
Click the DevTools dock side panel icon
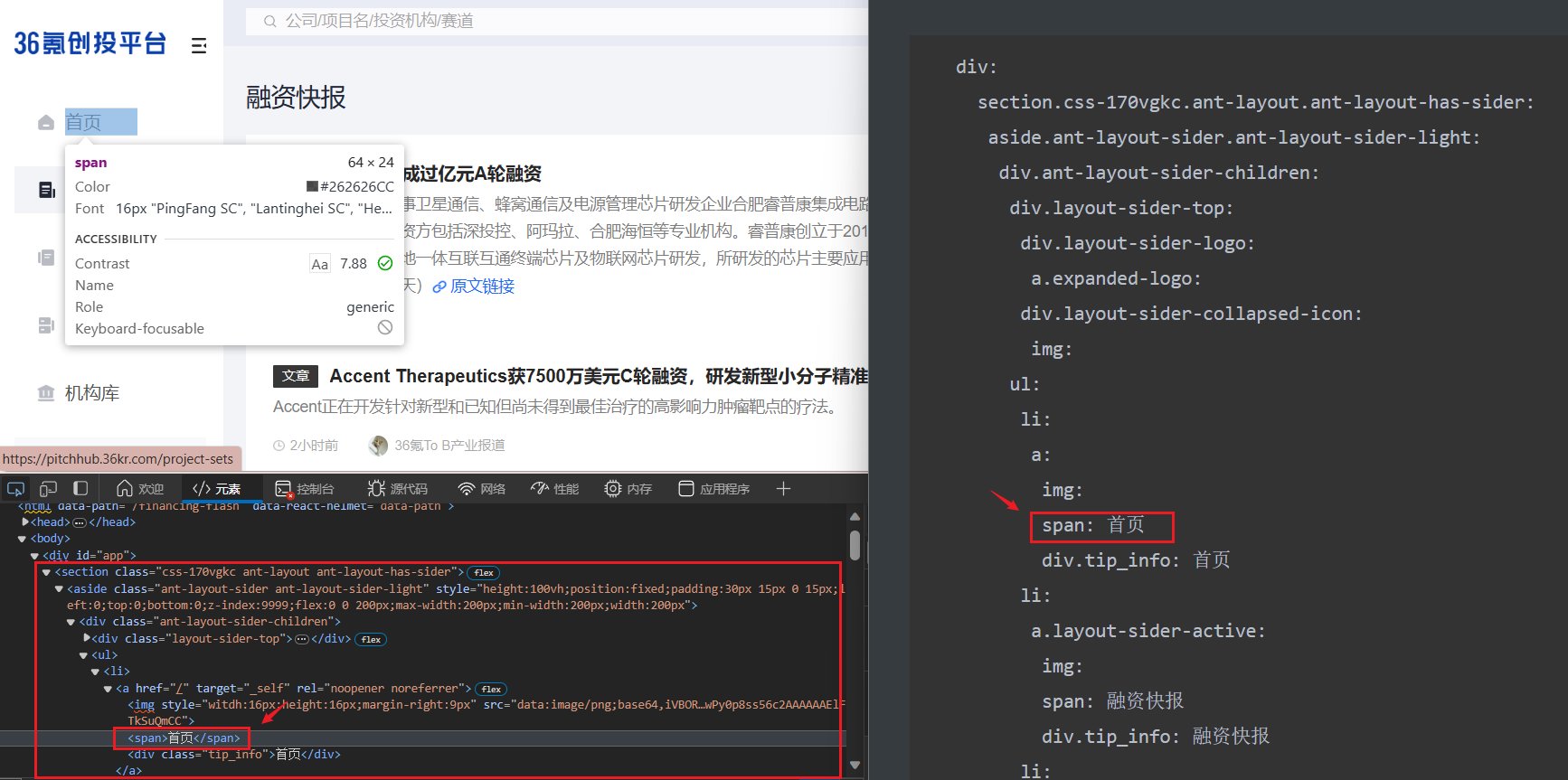[80, 489]
